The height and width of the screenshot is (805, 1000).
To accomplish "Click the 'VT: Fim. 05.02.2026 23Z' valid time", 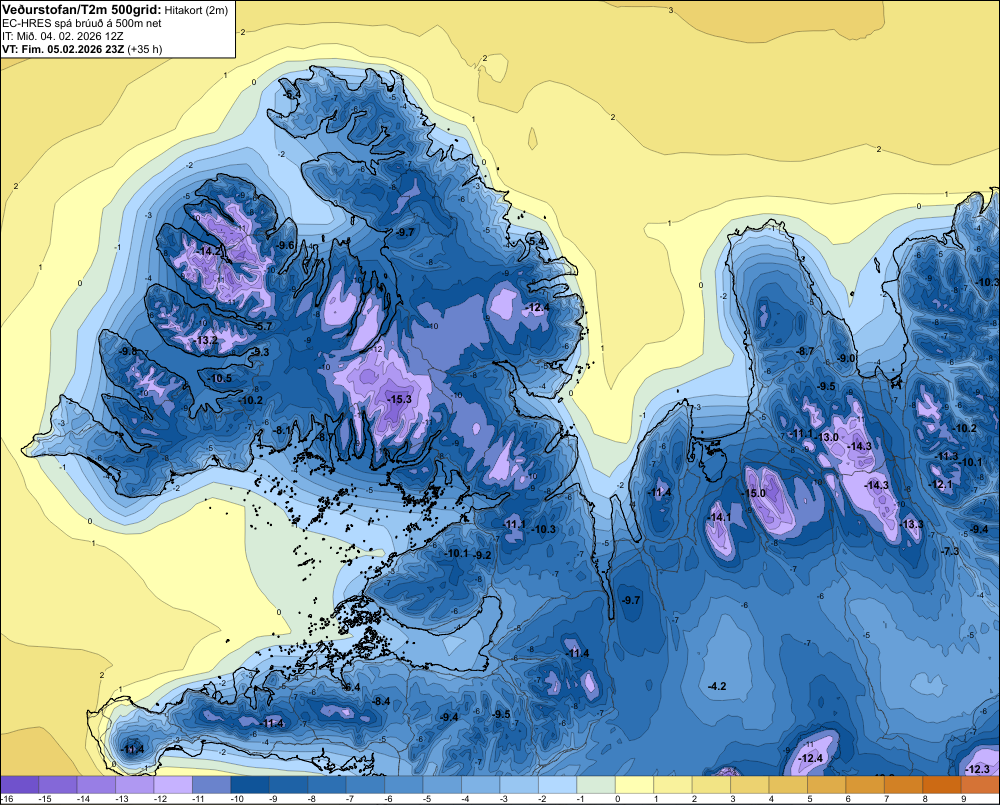I will [x=64, y=49].
